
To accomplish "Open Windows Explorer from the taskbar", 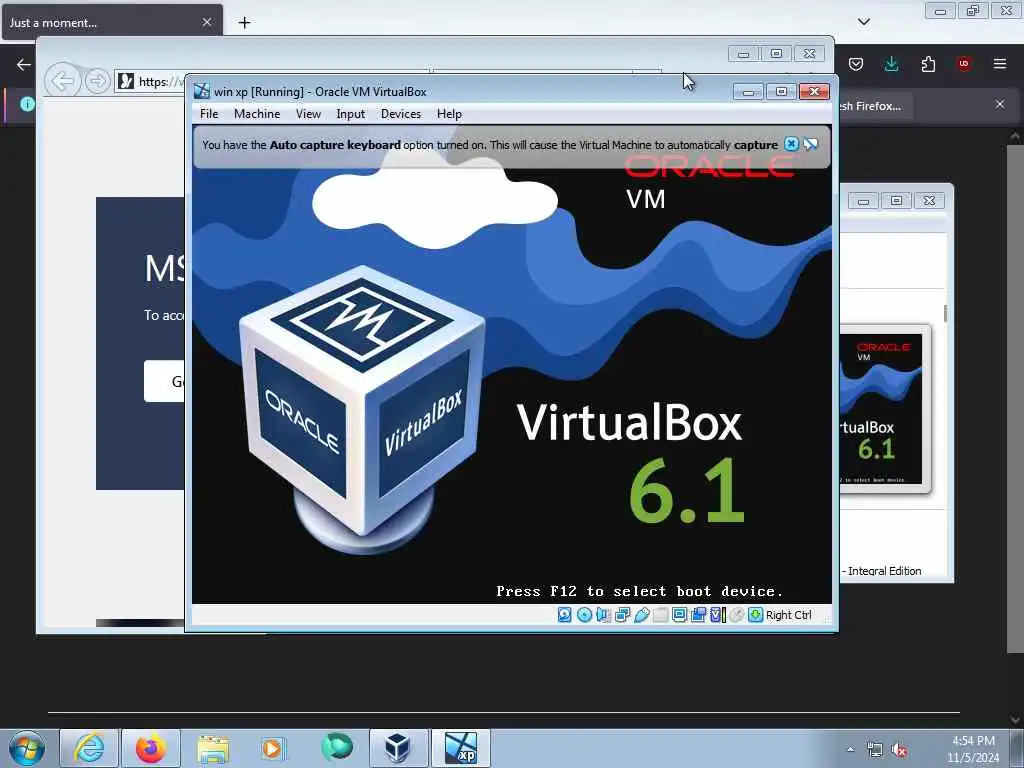I will pos(213,748).
